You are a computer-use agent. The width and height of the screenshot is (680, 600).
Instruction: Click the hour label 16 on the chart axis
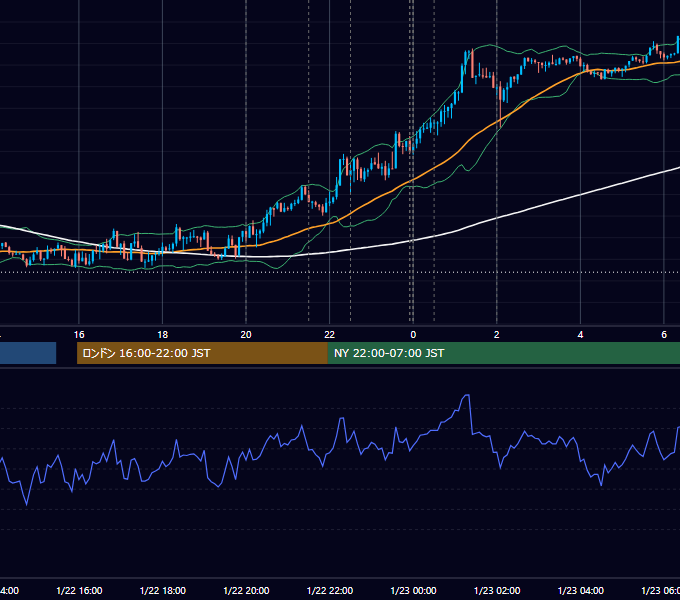79,335
